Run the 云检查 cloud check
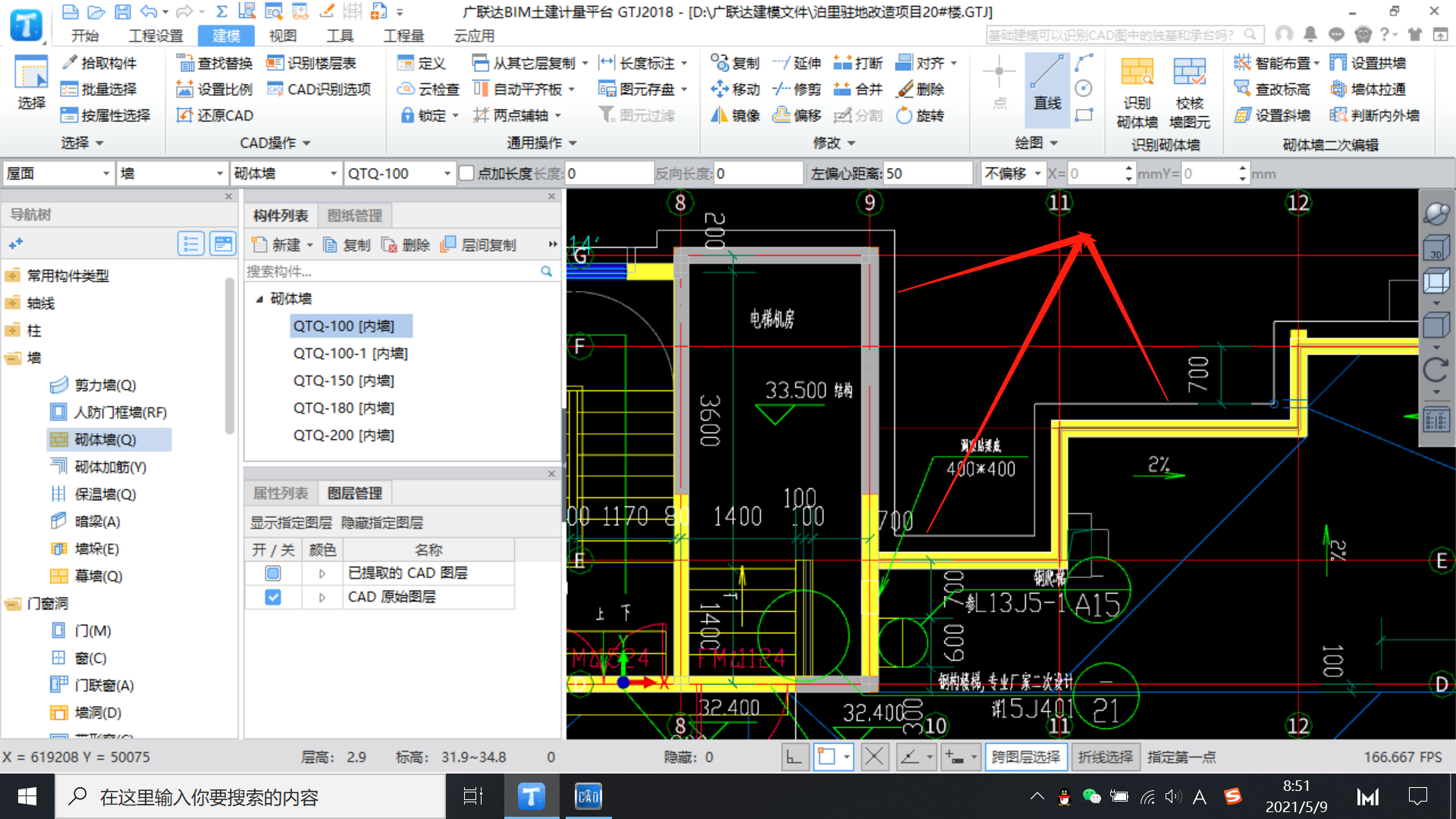1456x819 pixels. coord(428,89)
